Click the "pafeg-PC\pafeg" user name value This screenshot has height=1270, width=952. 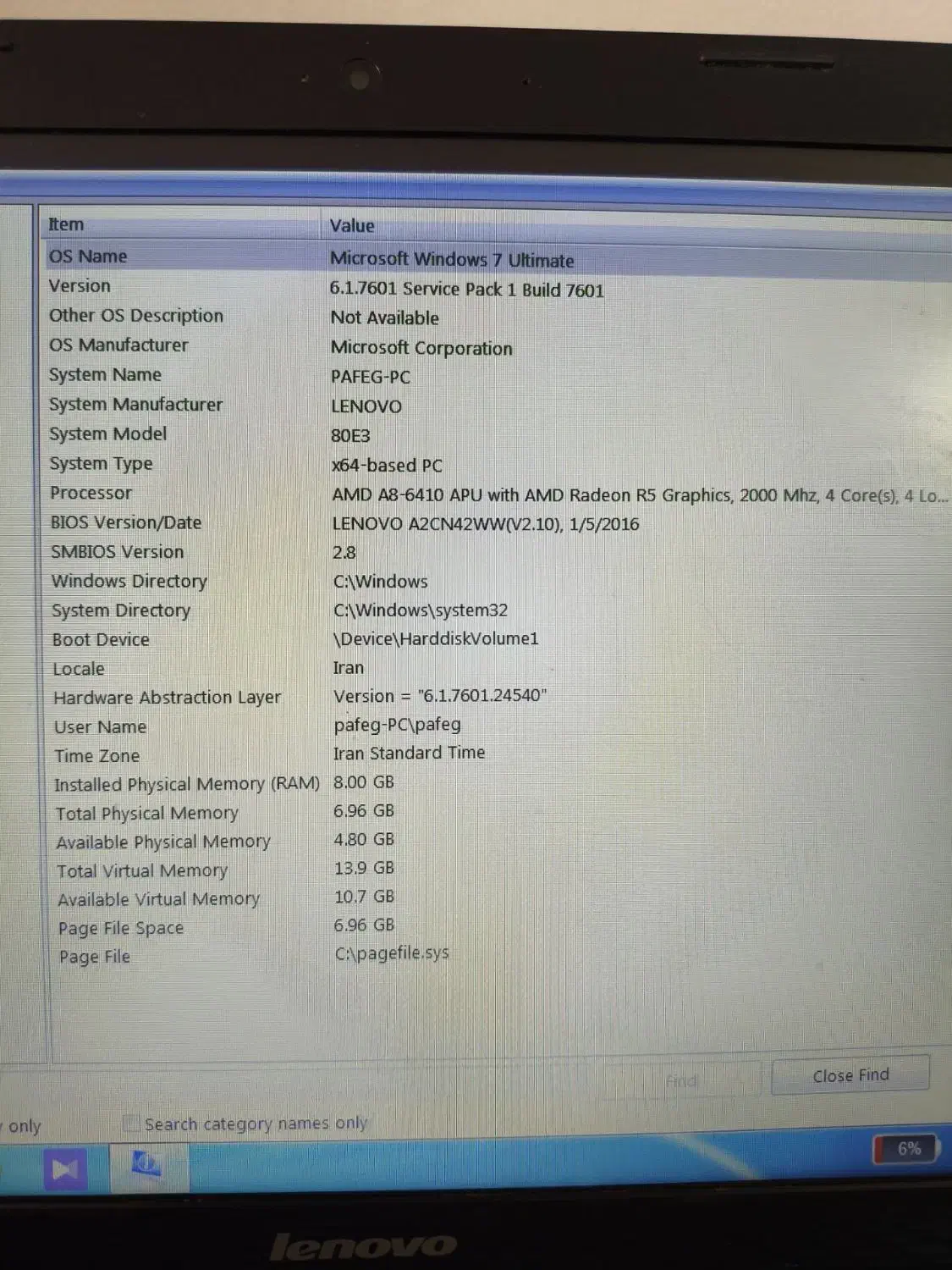(398, 725)
